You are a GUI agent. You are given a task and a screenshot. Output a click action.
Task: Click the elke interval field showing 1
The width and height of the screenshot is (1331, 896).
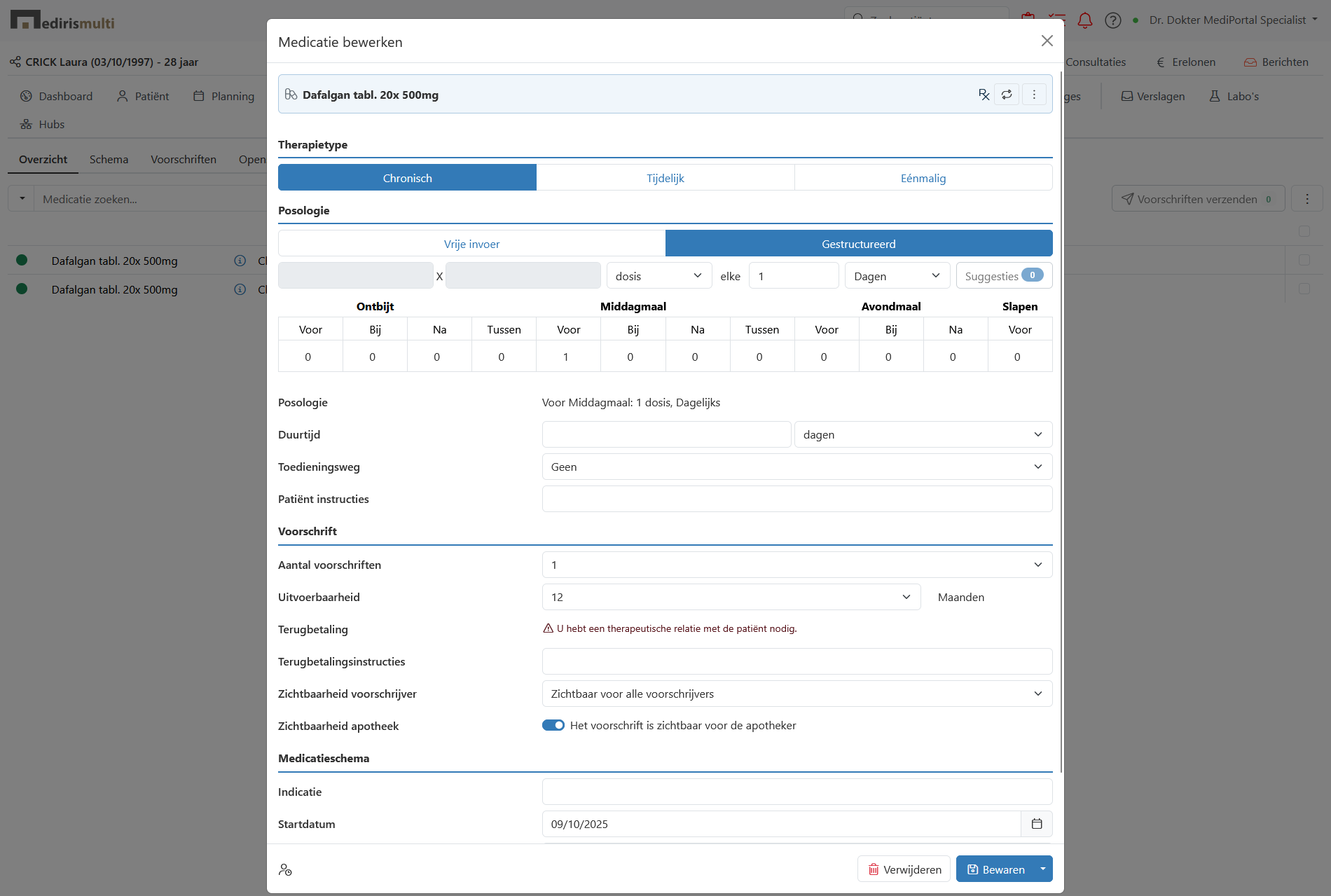click(794, 276)
